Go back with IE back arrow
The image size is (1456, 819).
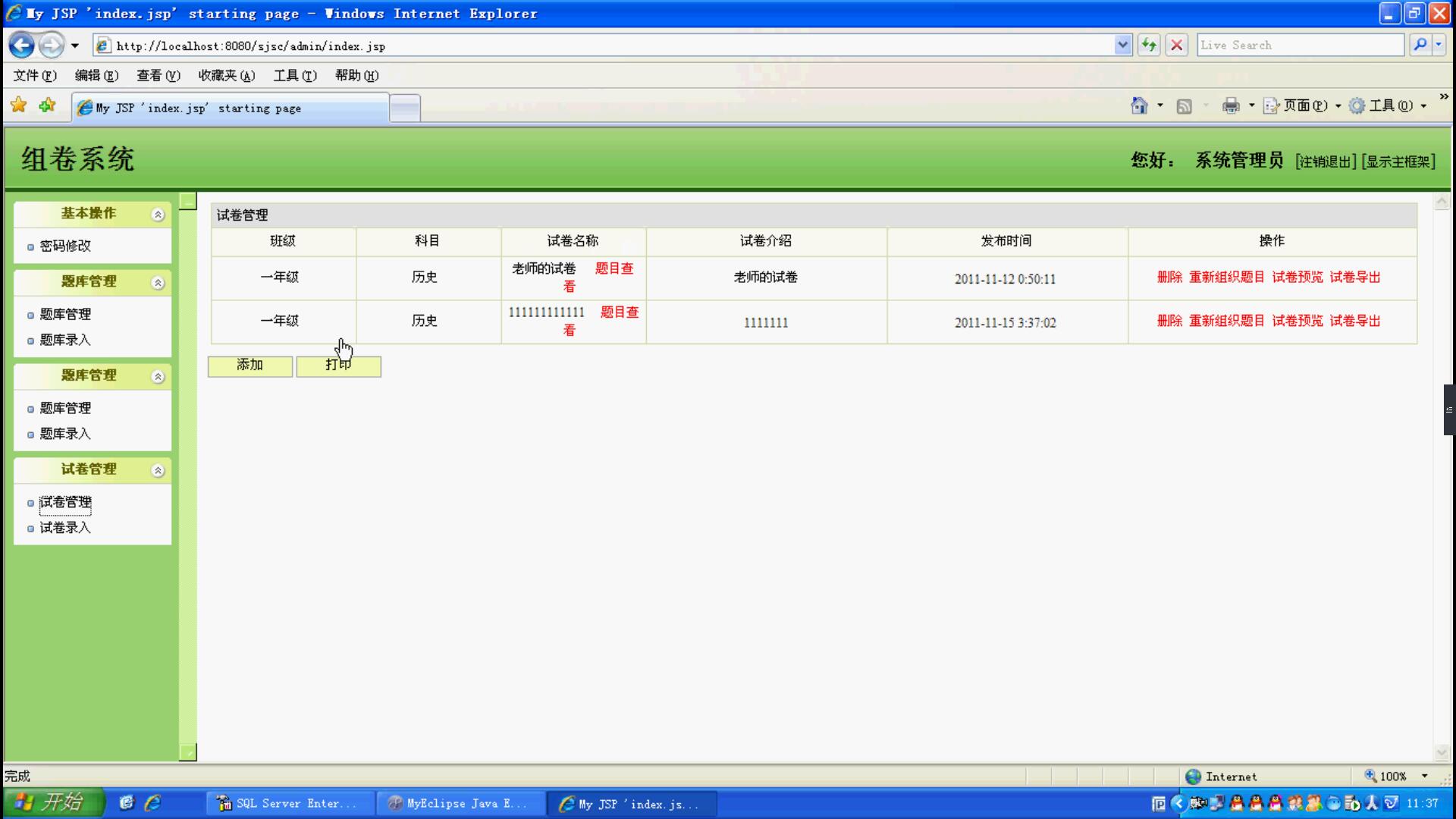[x=21, y=45]
